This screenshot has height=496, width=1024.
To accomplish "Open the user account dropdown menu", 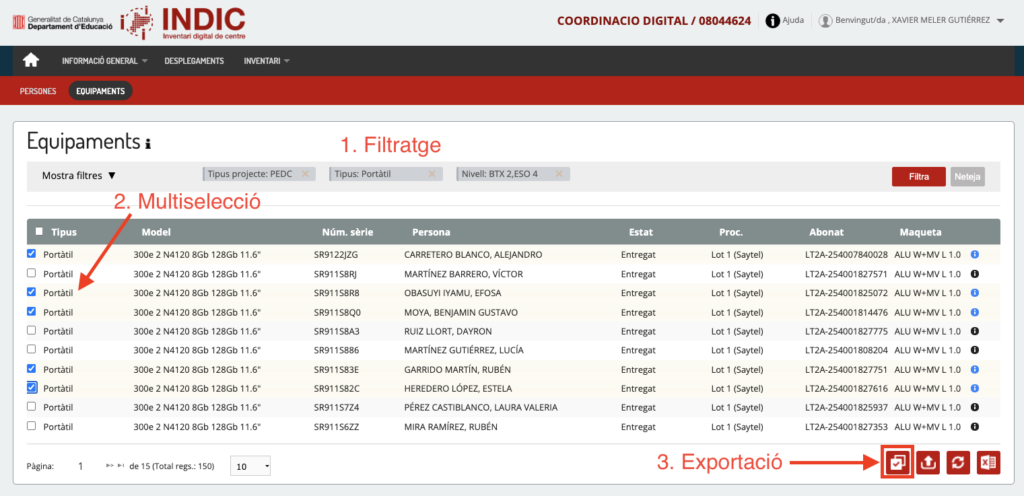I will [1000, 21].
